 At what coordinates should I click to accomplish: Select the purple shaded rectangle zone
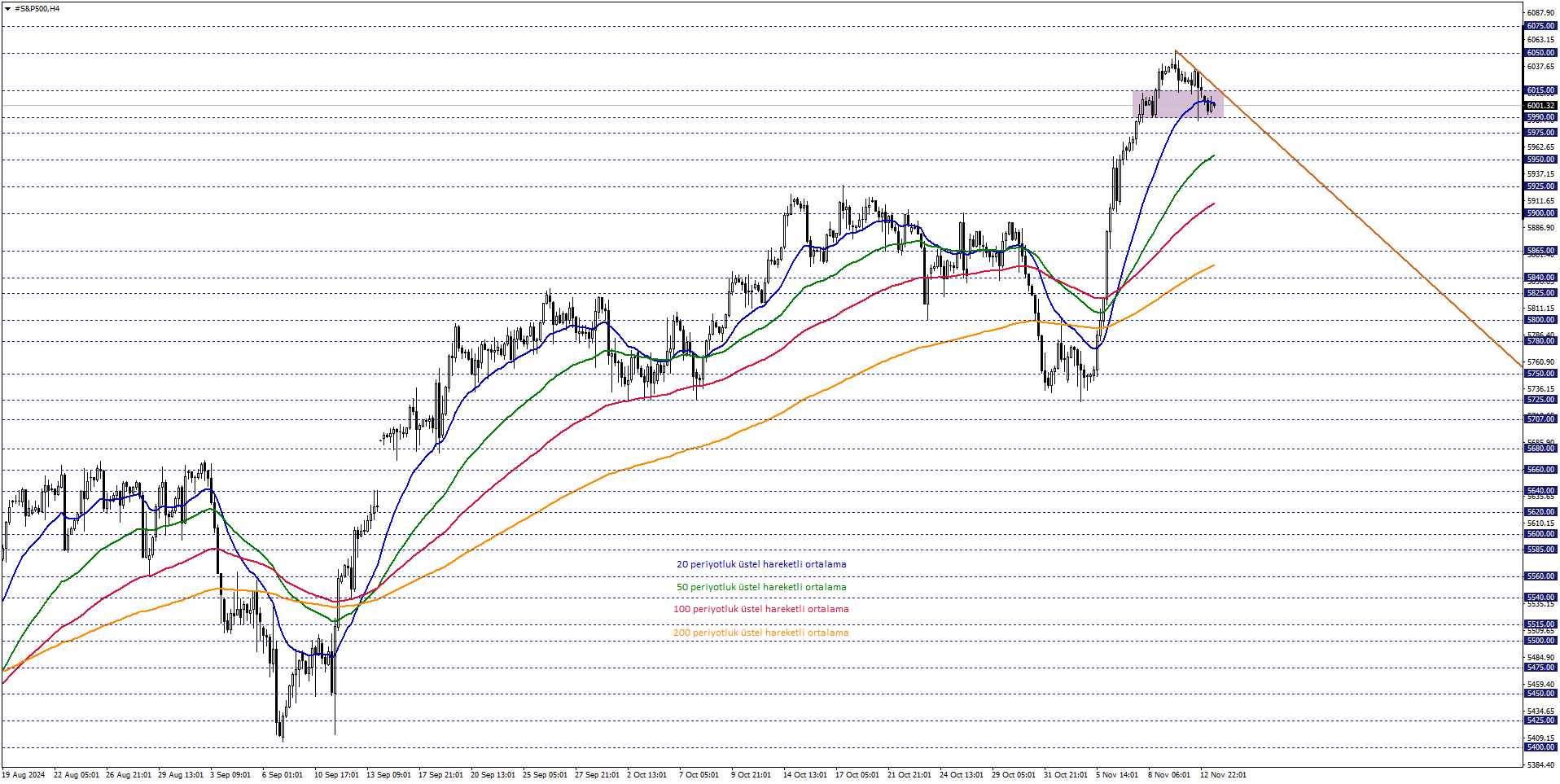tap(1177, 104)
